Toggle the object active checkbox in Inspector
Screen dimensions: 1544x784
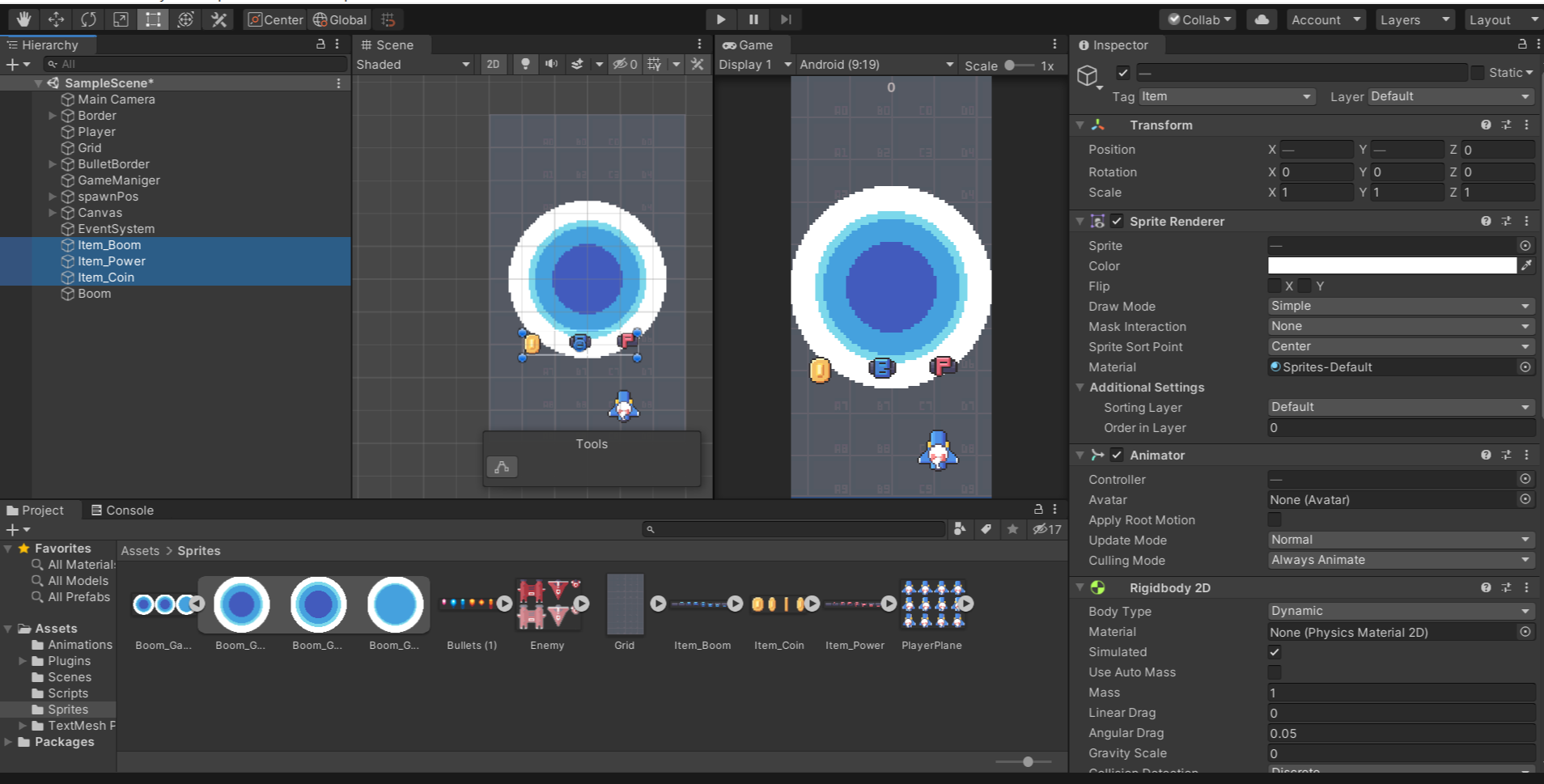[x=1123, y=73]
